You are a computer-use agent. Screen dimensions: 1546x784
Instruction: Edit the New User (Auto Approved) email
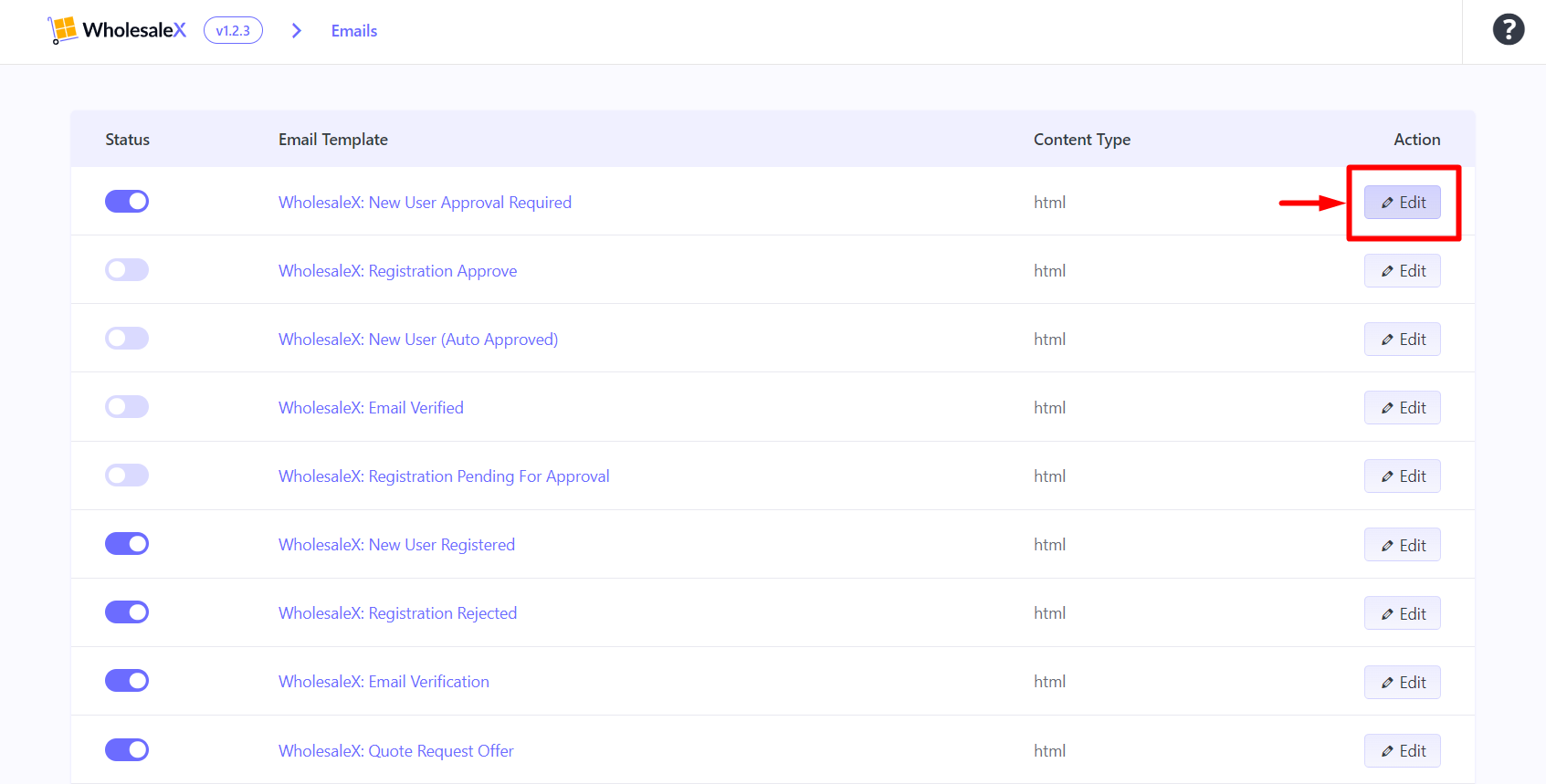coord(1402,340)
